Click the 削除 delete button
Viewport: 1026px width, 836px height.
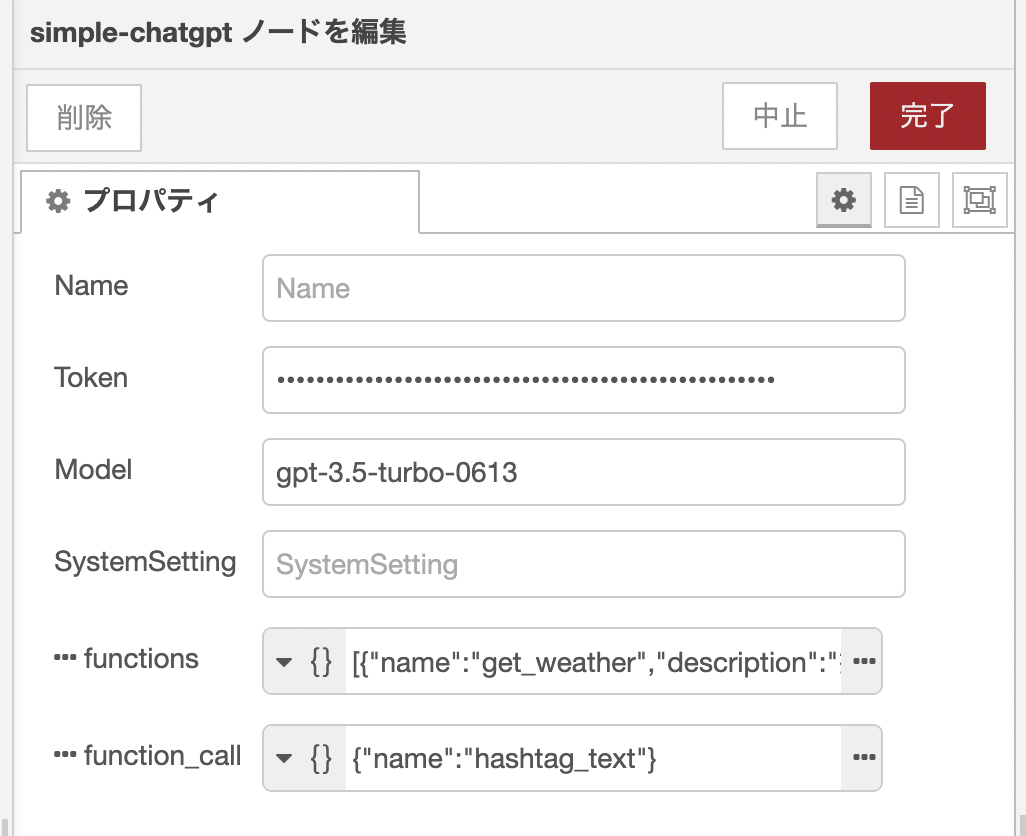[x=84, y=117]
